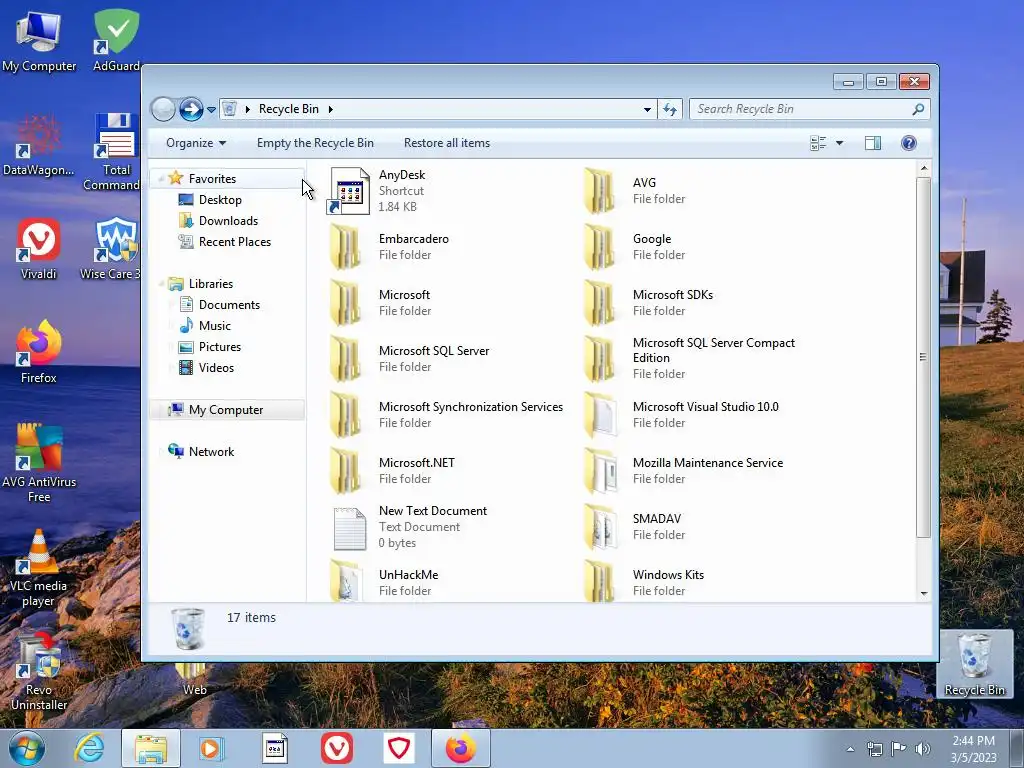Select My Computer in navigation pane
1024x768 pixels.
[x=227, y=409]
